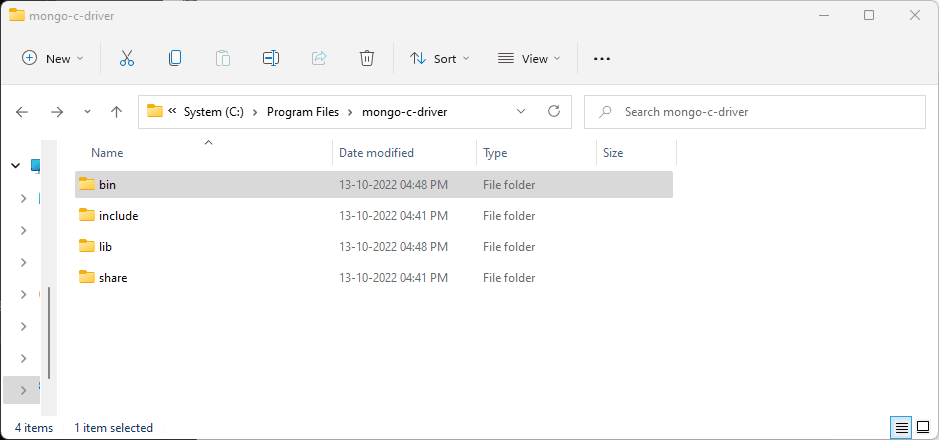The image size is (939, 440).
Task: Navigate back with the back arrow
Action: point(23,112)
